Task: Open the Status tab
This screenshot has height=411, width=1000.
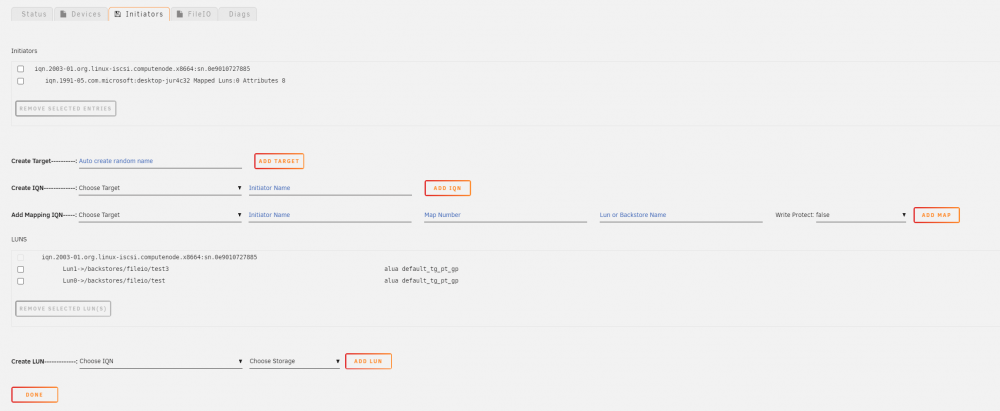Action: (33, 14)
